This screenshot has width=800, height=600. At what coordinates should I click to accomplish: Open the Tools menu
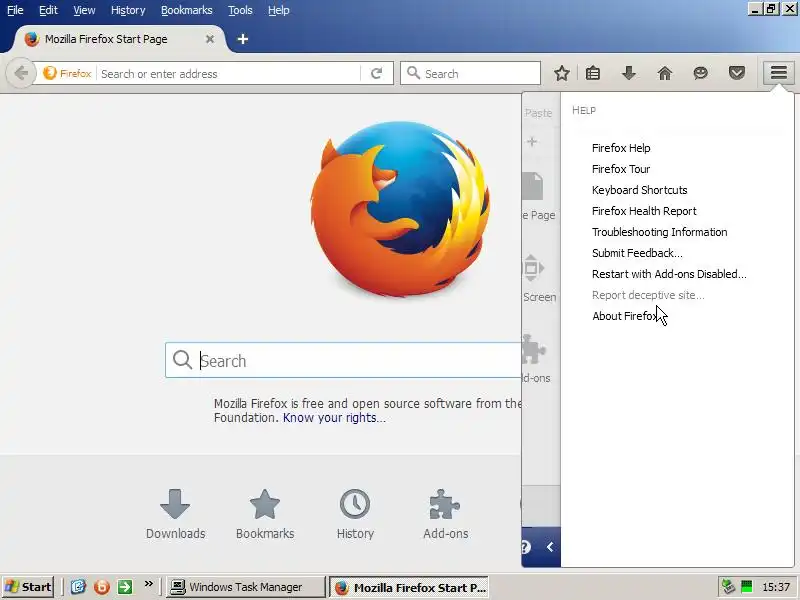point(240,10)
